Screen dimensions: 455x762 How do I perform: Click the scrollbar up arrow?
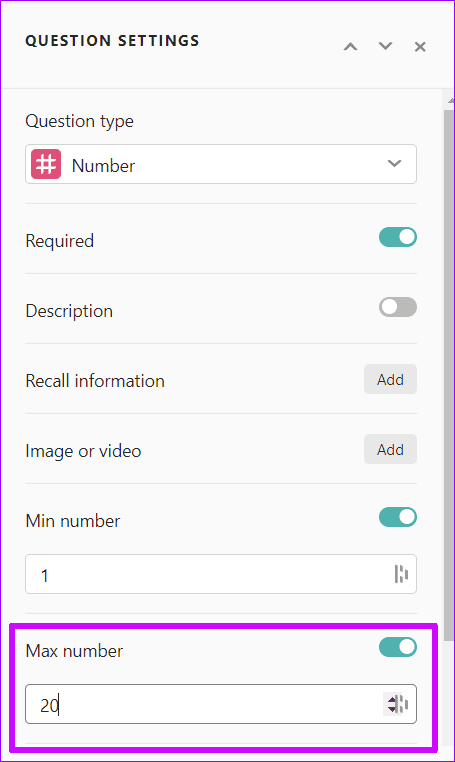click(x=450, y=100)
